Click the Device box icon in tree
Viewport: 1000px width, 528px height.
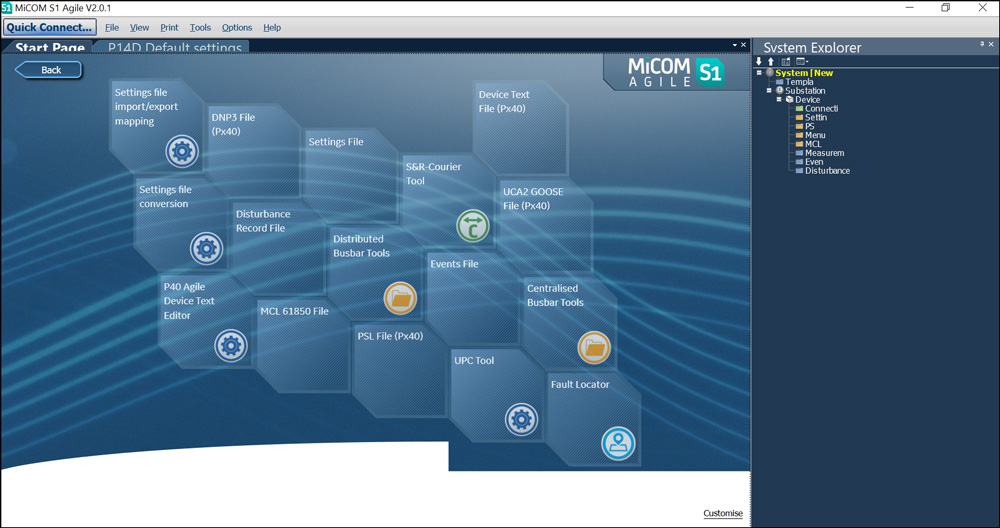coord(790,99)
